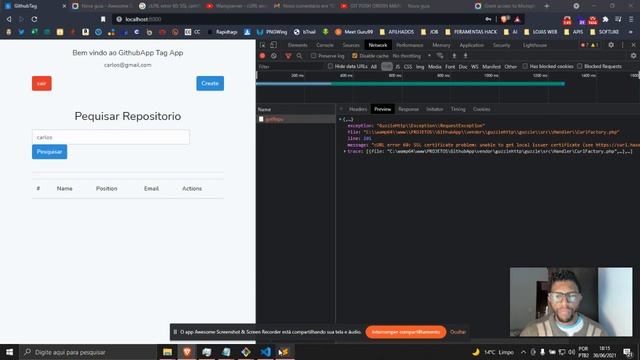The width and height of the screenshot is (640, 360).
Task: Open the Cookies tab of the request
Action: 482,109
